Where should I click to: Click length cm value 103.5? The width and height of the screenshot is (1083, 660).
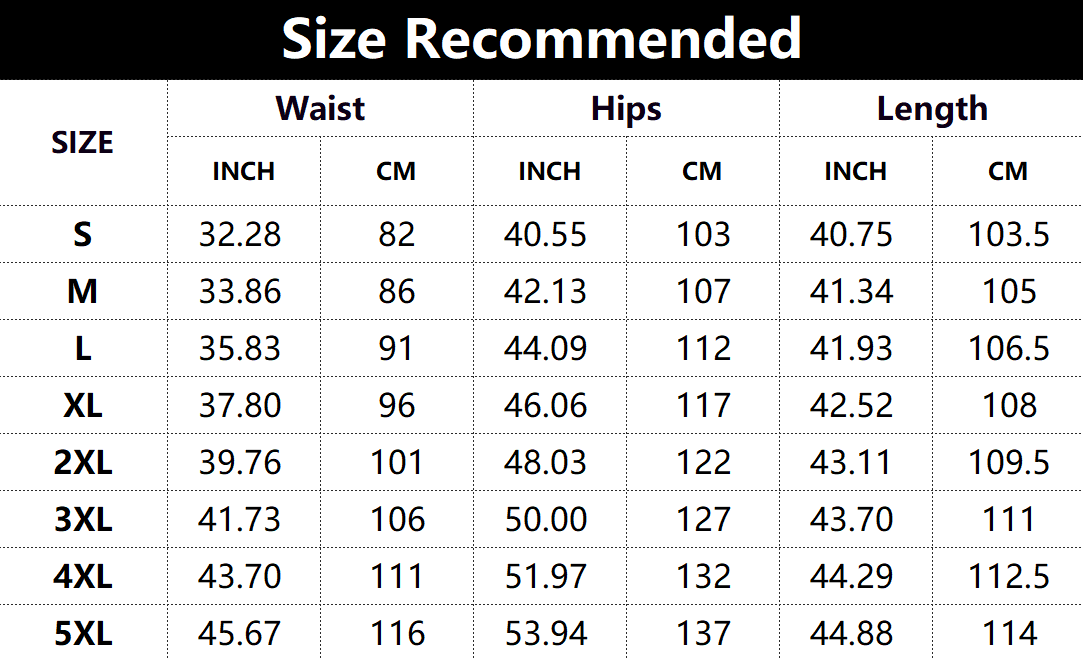pos(1009,234)
